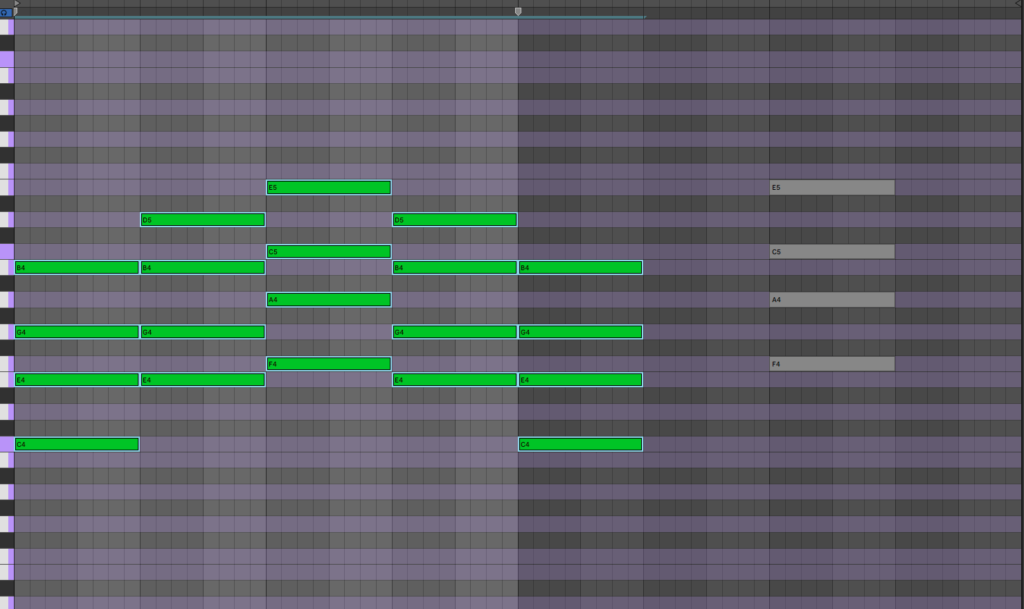Select the first D5 note
Screen dimensions: 1024x609
click(x=202, y=220)
